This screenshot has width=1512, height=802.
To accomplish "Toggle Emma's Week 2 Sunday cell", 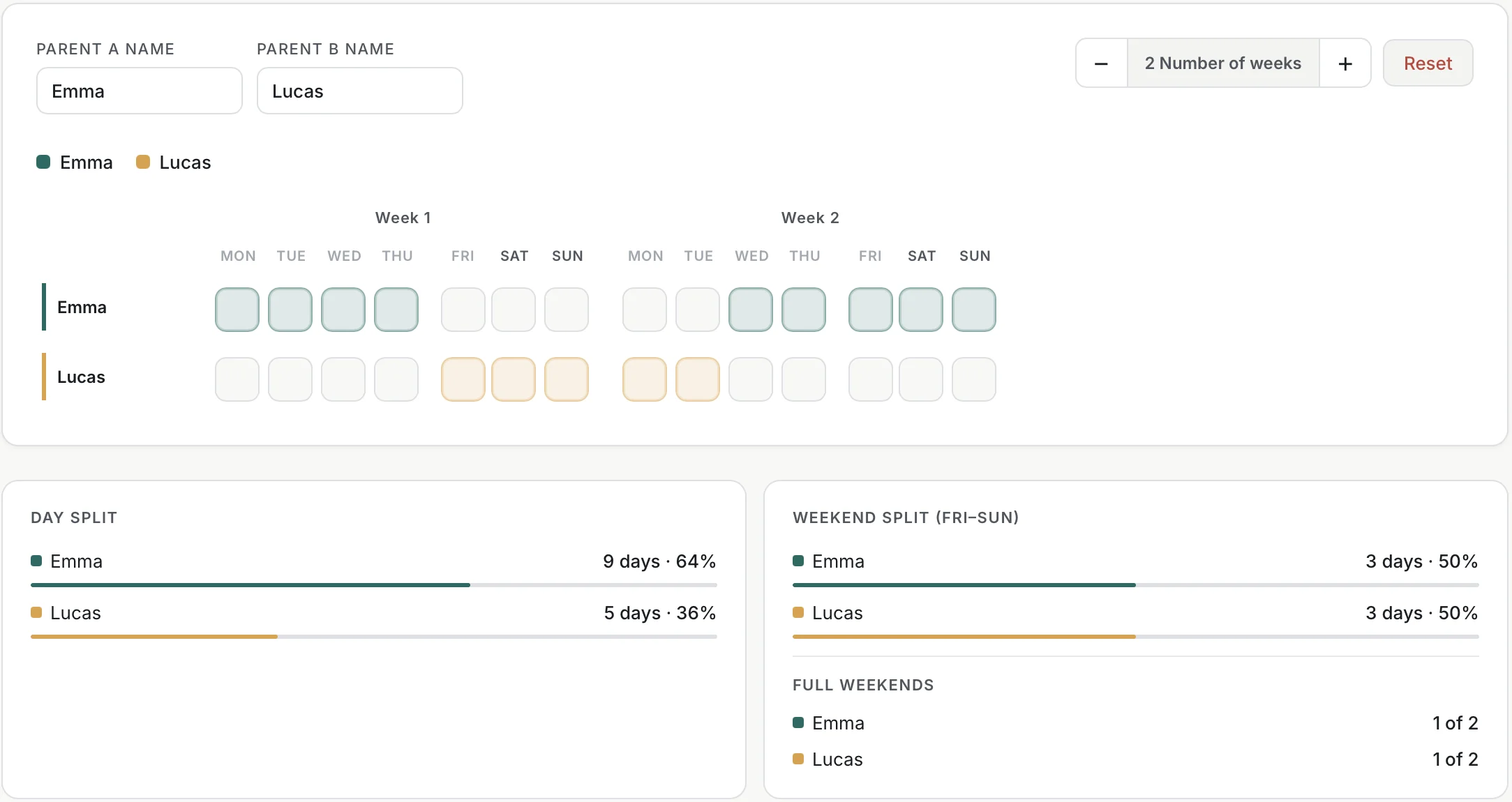I will click(x=974, y=310).
